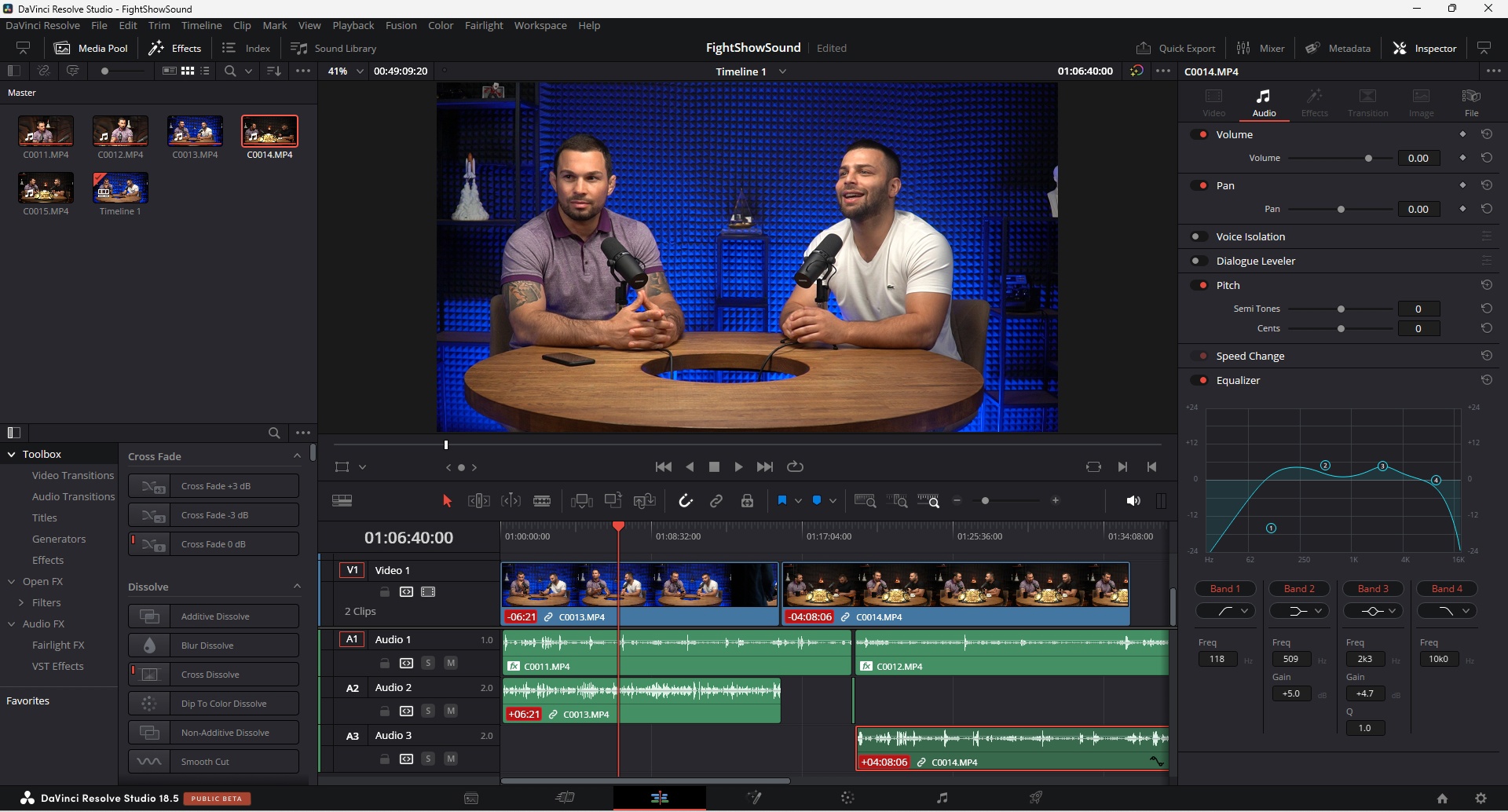This screenshot has height=812, width=1508.
Task: Open project settings gear icon
Action: tap(1481, 798)
